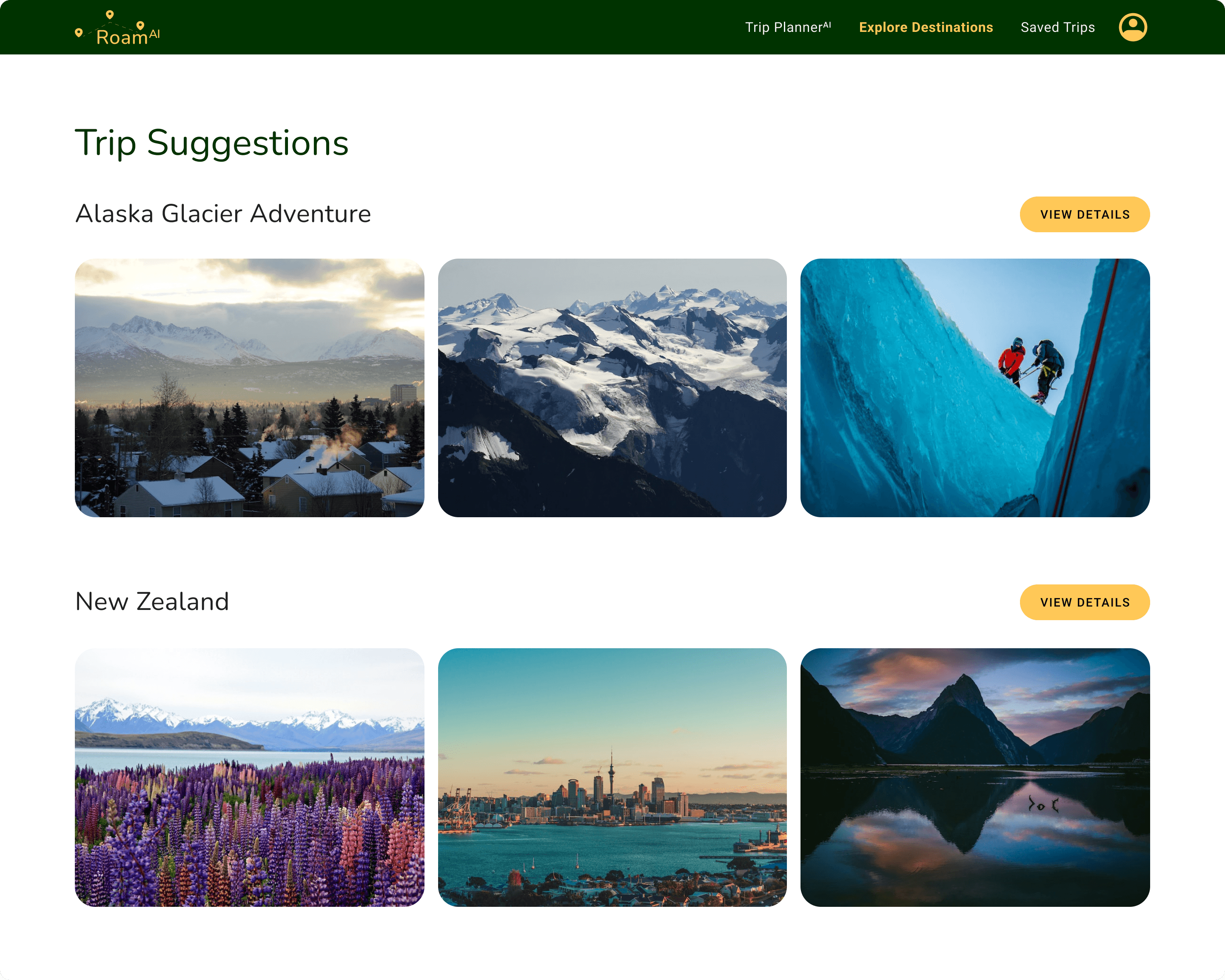Image resolution: width=1225 pixels, height=980 pixels.
Task: Open the Auckland skyline photo
Action: pyautogui.click(x=612, y=777)
